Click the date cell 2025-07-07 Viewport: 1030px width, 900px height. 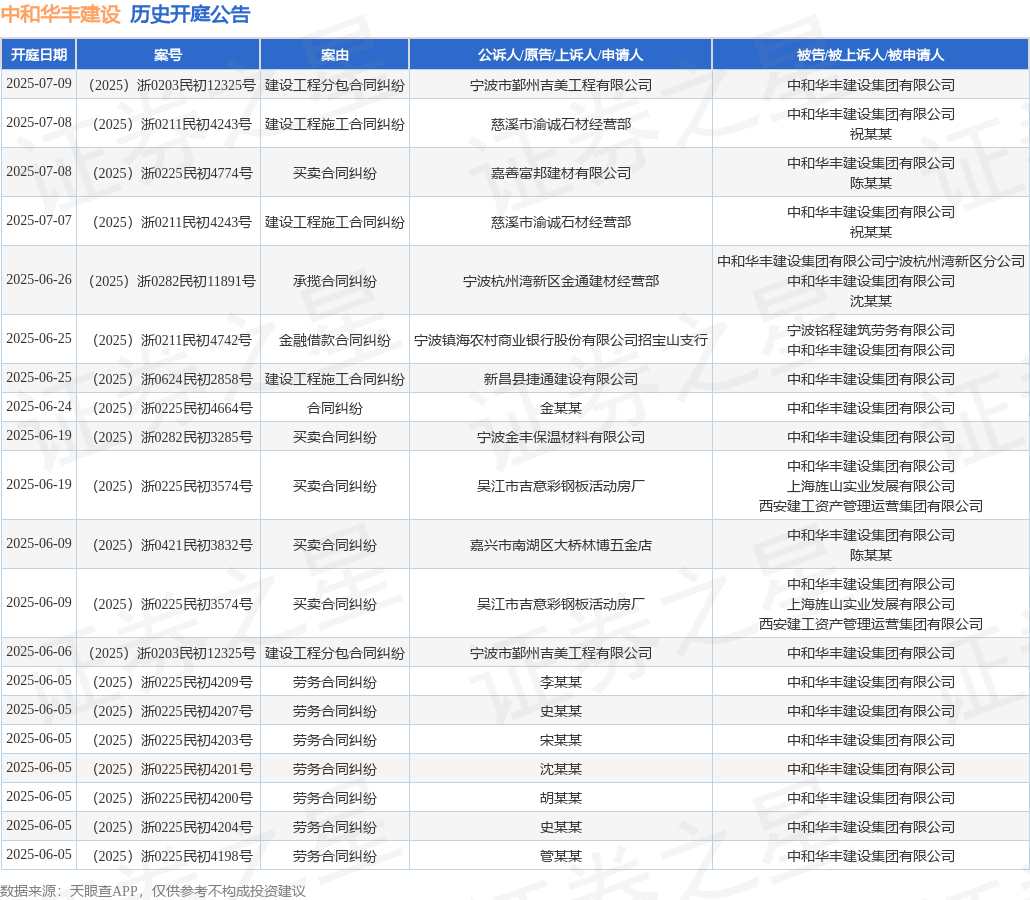click(39, 221)
